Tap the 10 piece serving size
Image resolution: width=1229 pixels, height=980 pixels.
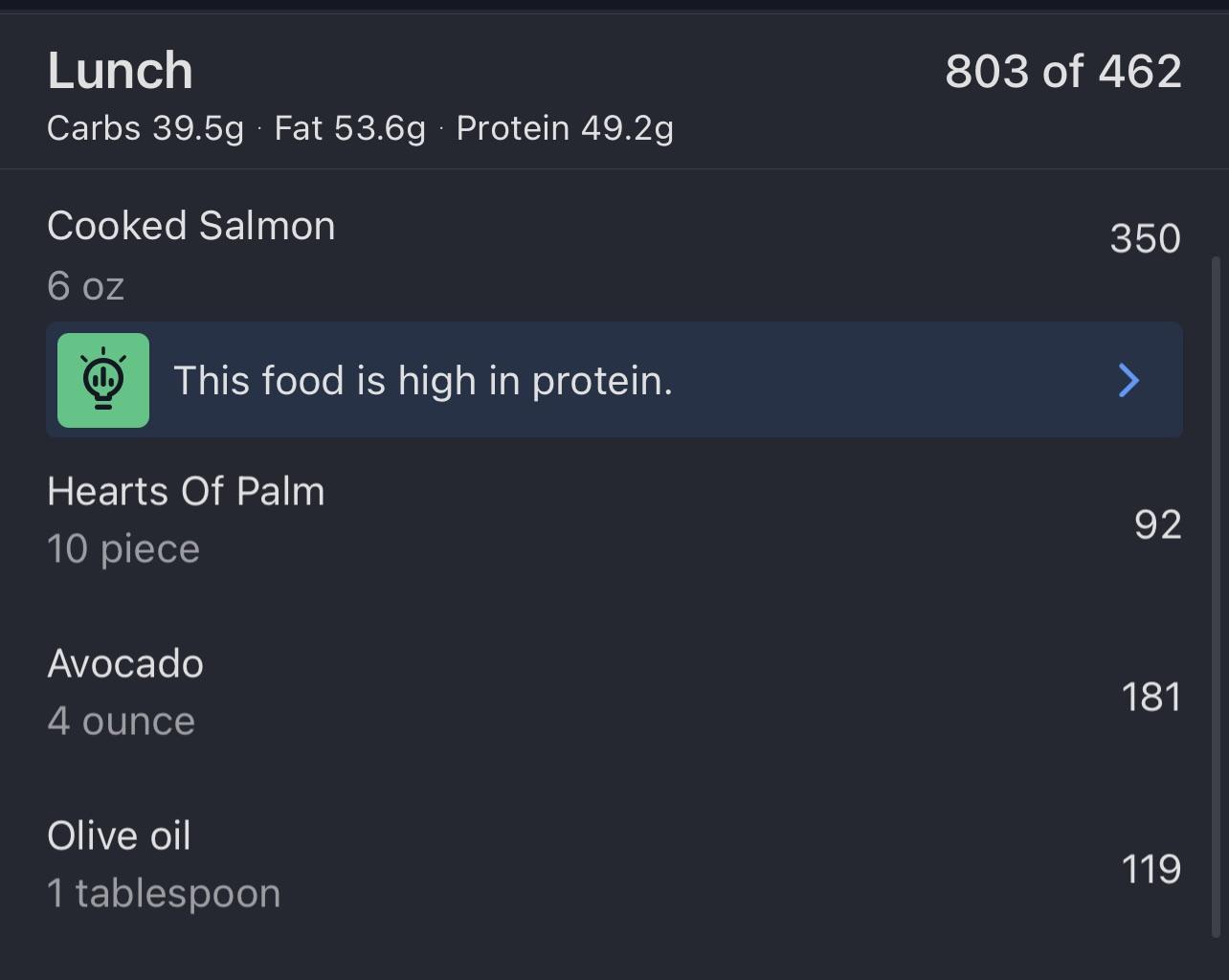(x=123, y=549)
